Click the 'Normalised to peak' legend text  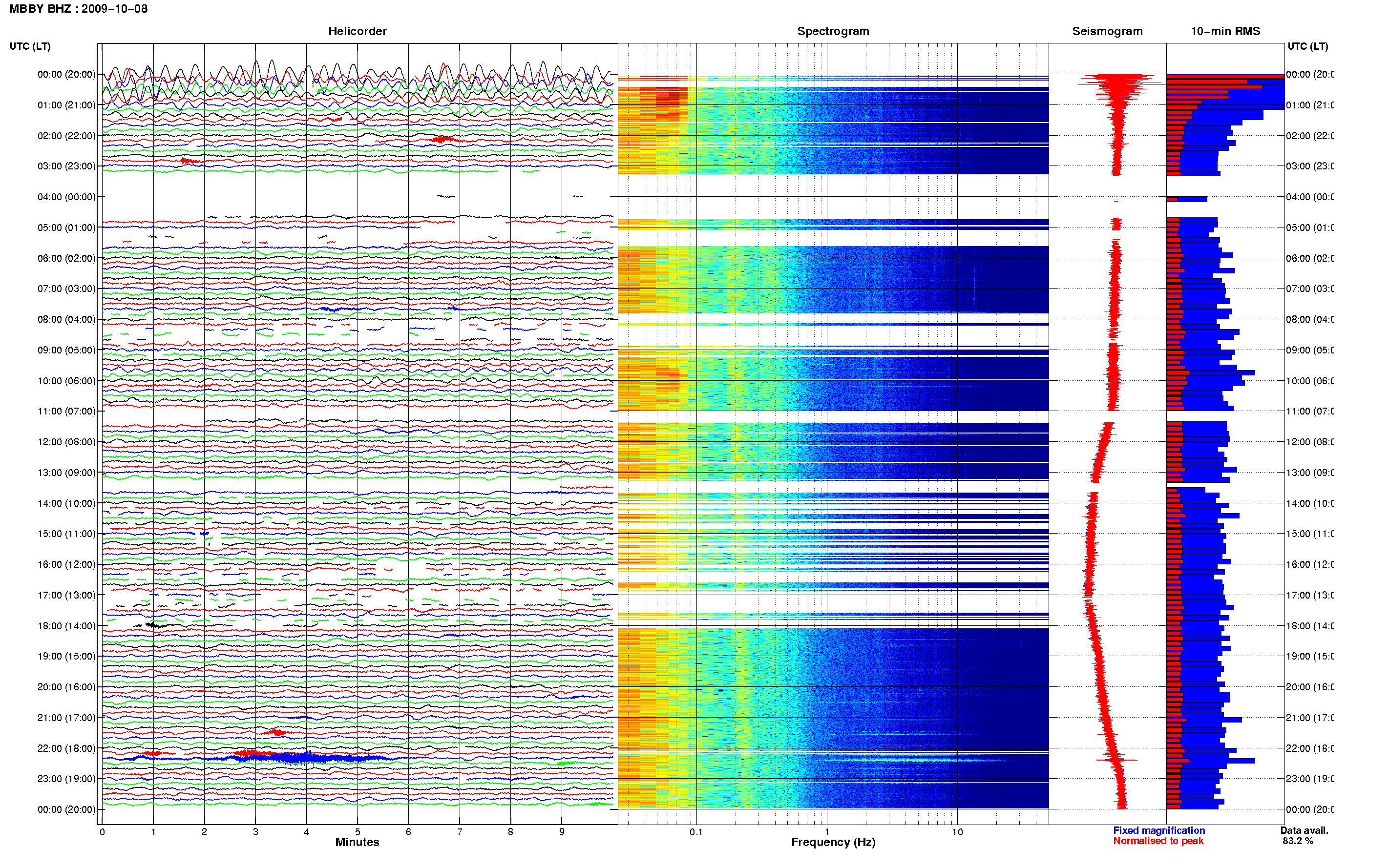coord(1158,841)
